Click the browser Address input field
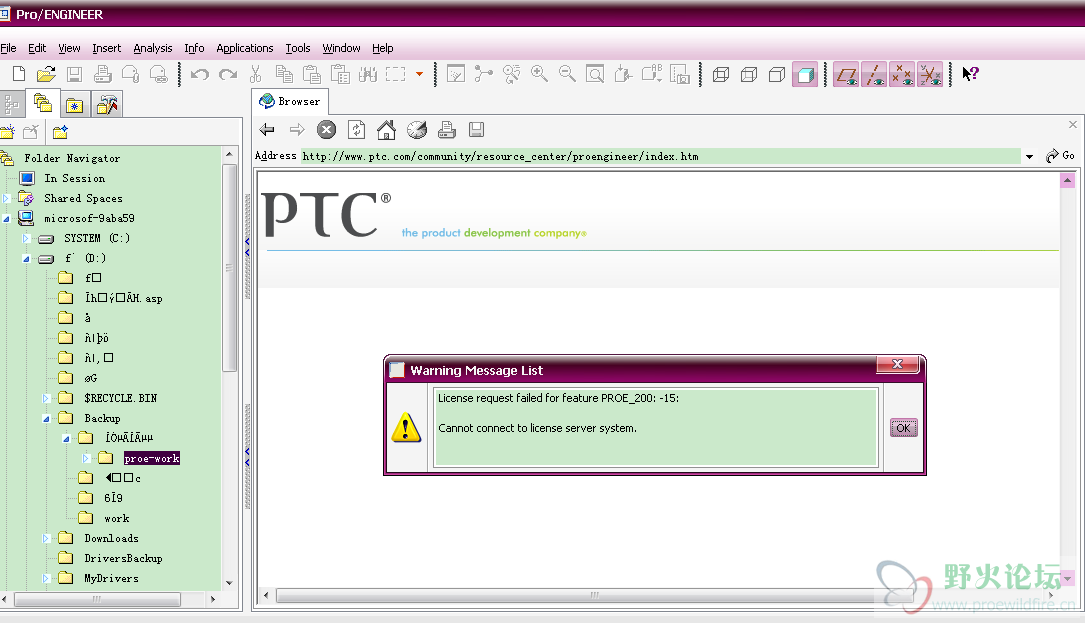This screenshot has width=1085, height=623. (660, 156)
